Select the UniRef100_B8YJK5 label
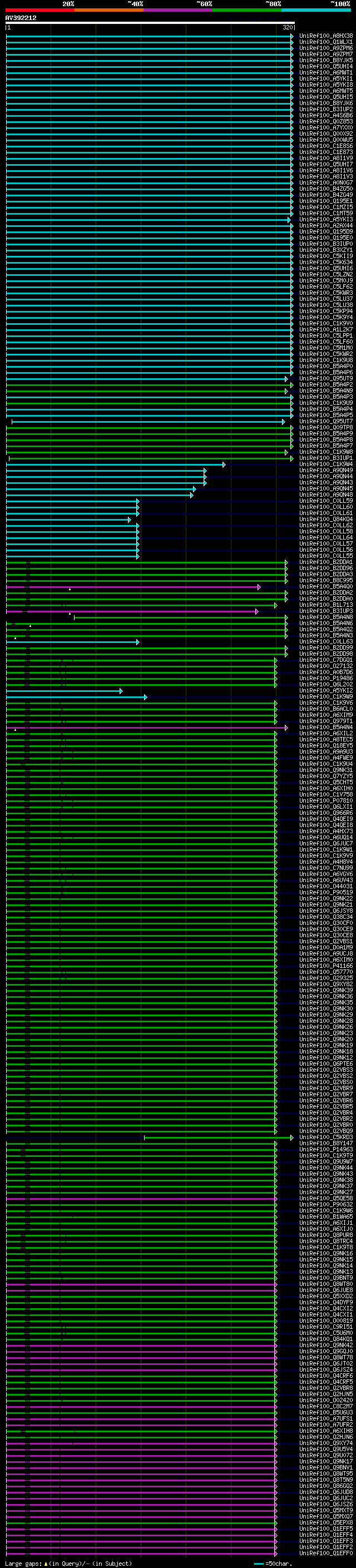The image size is (356, 1568). coord(325,60)
